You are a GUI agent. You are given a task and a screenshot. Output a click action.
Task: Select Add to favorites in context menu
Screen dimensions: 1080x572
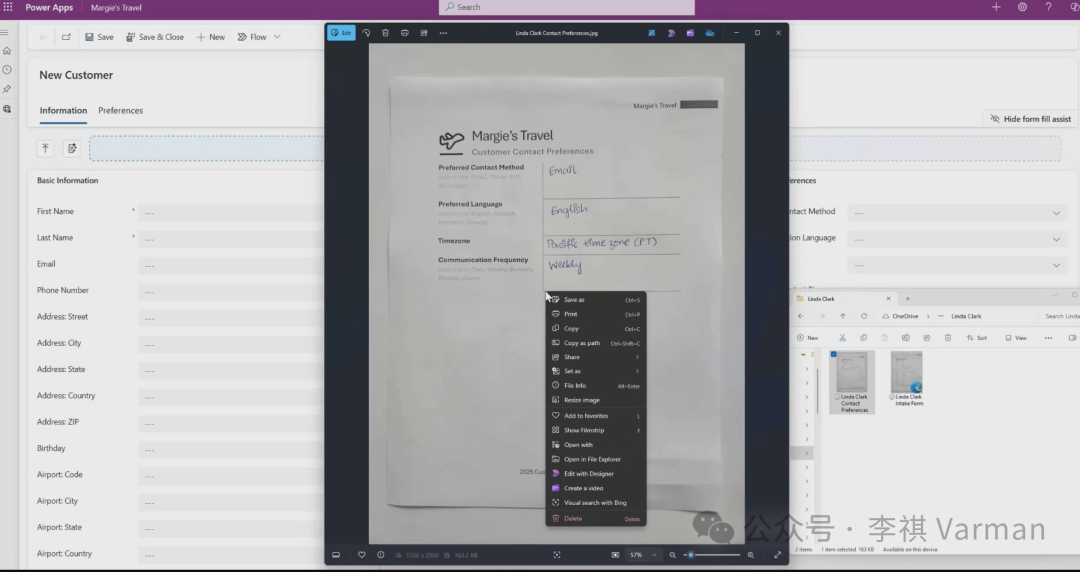click(x=596, y=416)
